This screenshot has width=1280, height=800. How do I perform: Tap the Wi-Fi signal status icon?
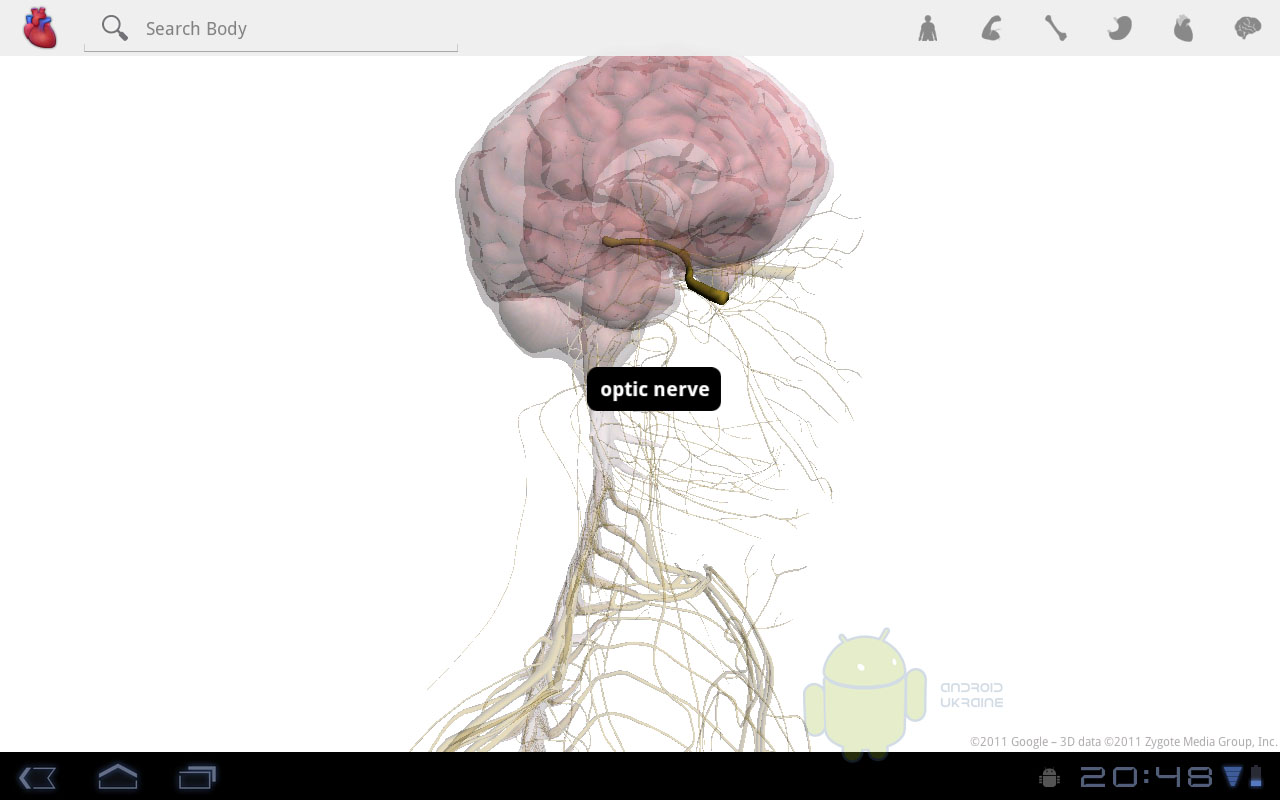coord(1232,777)
